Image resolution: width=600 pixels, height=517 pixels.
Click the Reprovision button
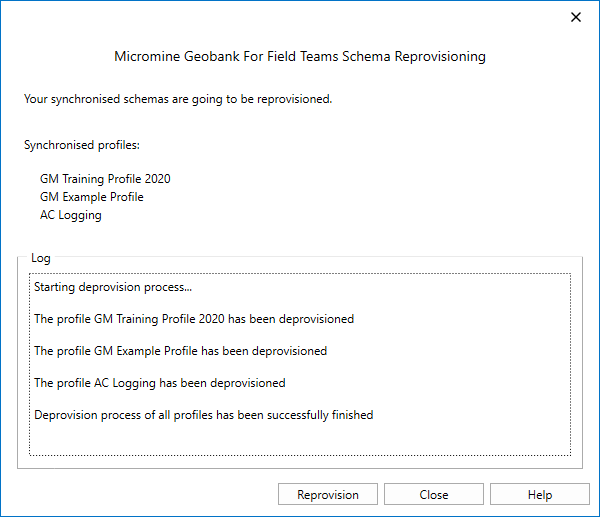point(328,495)
